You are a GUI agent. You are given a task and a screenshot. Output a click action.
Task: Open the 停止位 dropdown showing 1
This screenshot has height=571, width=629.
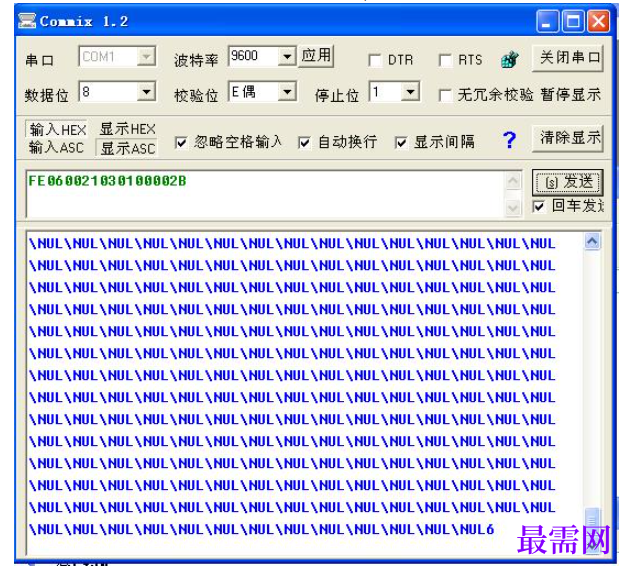click(x=410, y=91)
